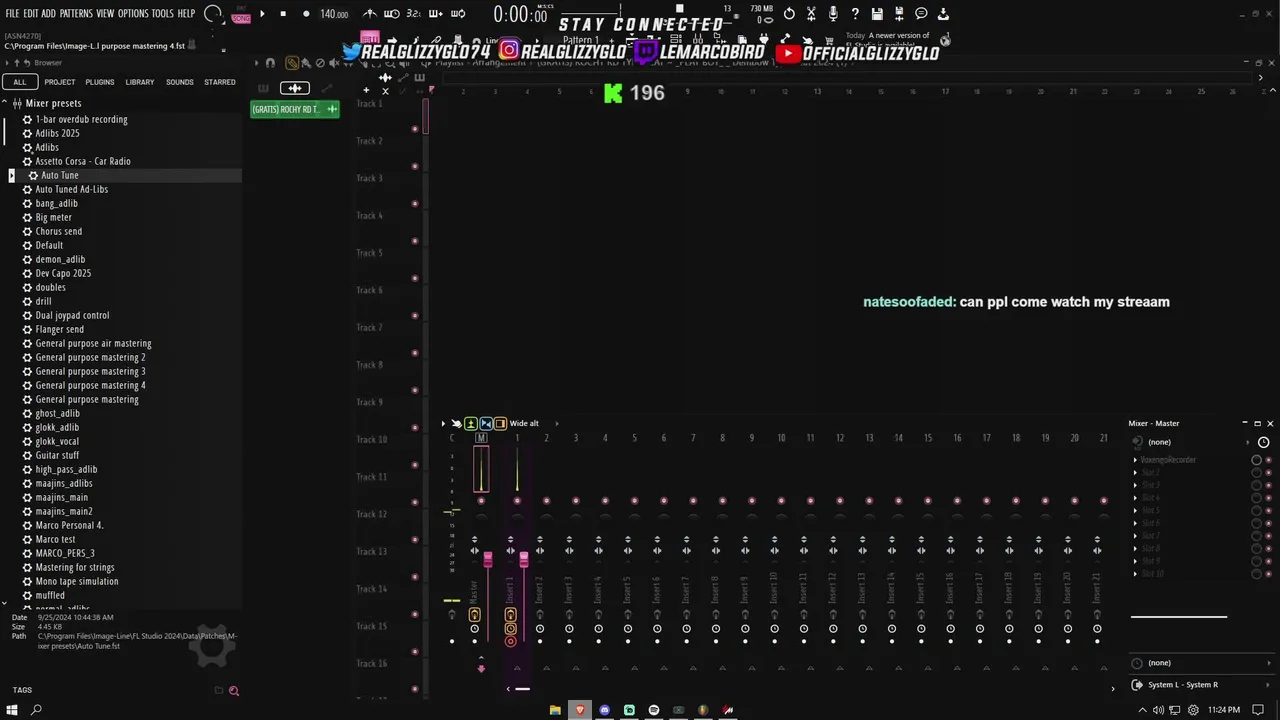Toggle the metronome icon
The height and width of the screenshot is (720, 1280).
(x=370, y=14)
